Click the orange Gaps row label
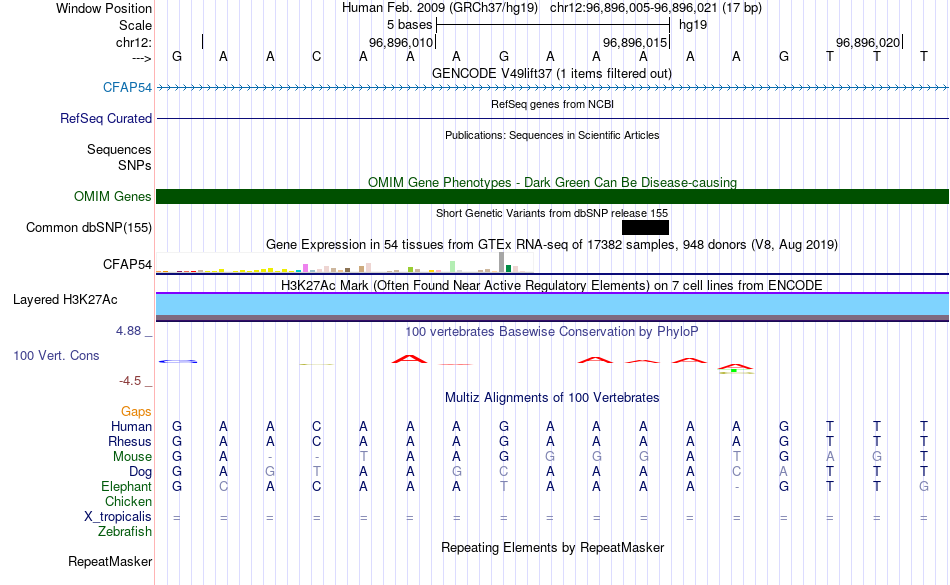 click(x=136, y=412)
